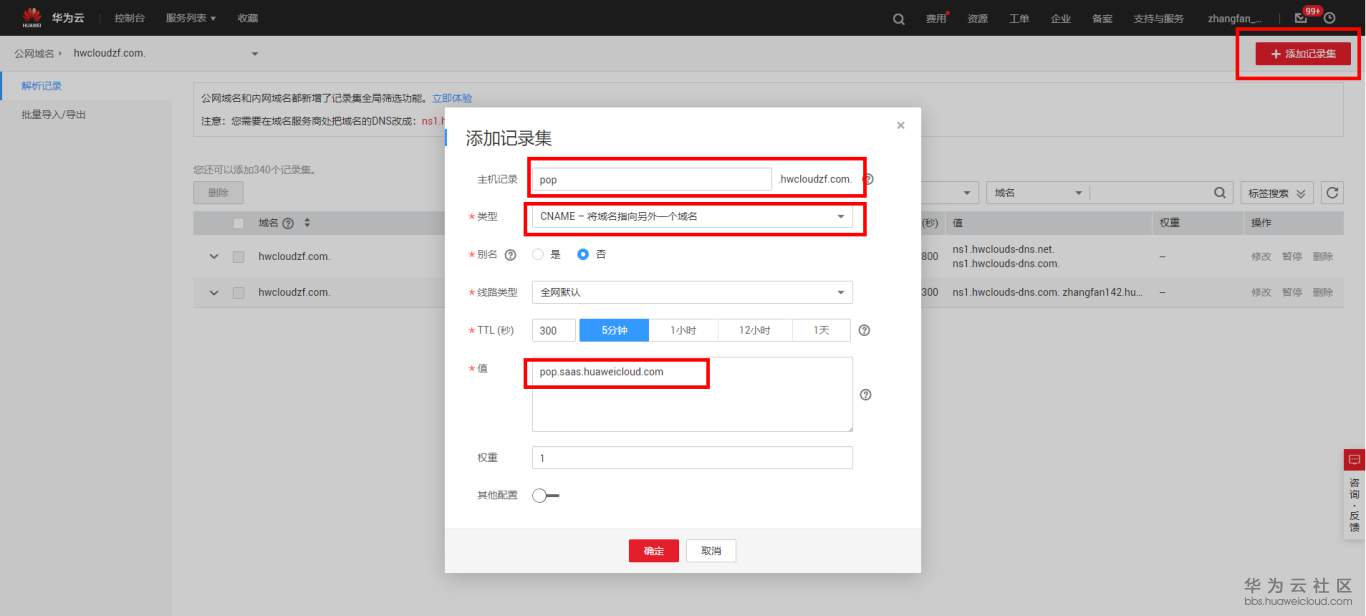Click the TTL seconds input showing 300

click(x=554, y=330)
